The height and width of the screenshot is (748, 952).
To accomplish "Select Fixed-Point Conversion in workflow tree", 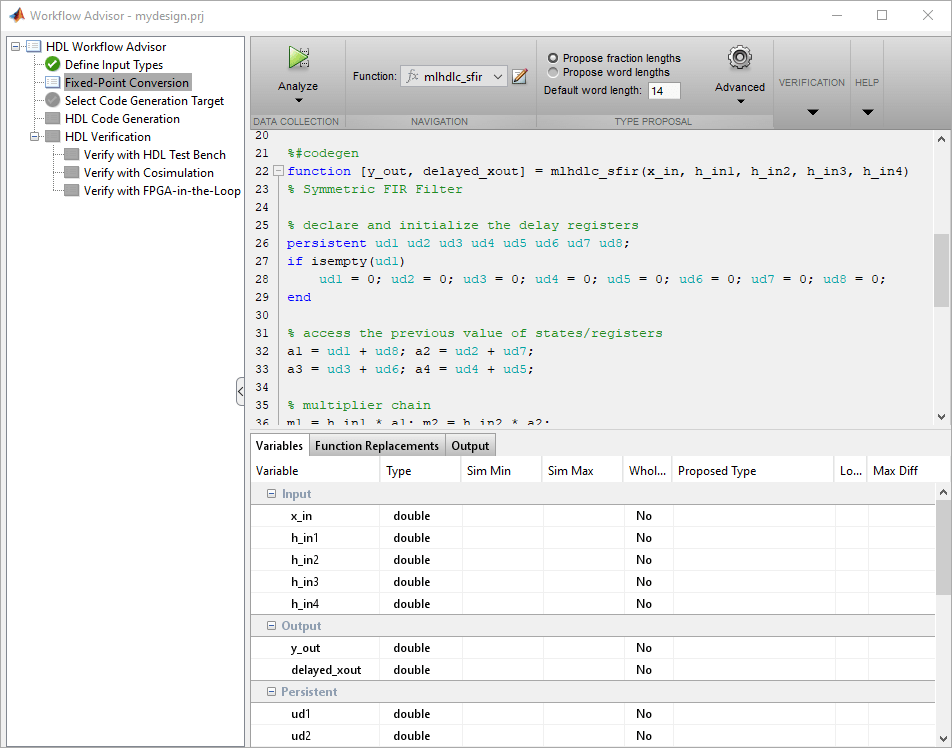I will [x=127, y=83].
